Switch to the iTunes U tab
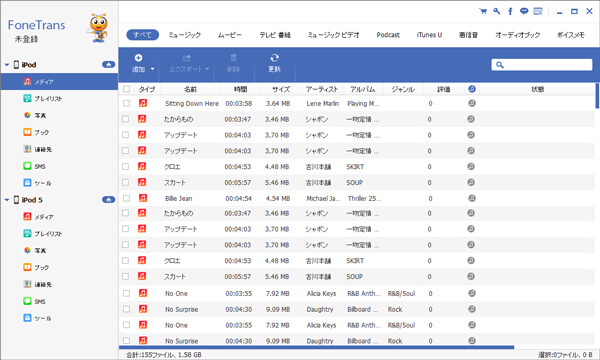Viewport: 600px width, 360px height. [x=429, y=35]
